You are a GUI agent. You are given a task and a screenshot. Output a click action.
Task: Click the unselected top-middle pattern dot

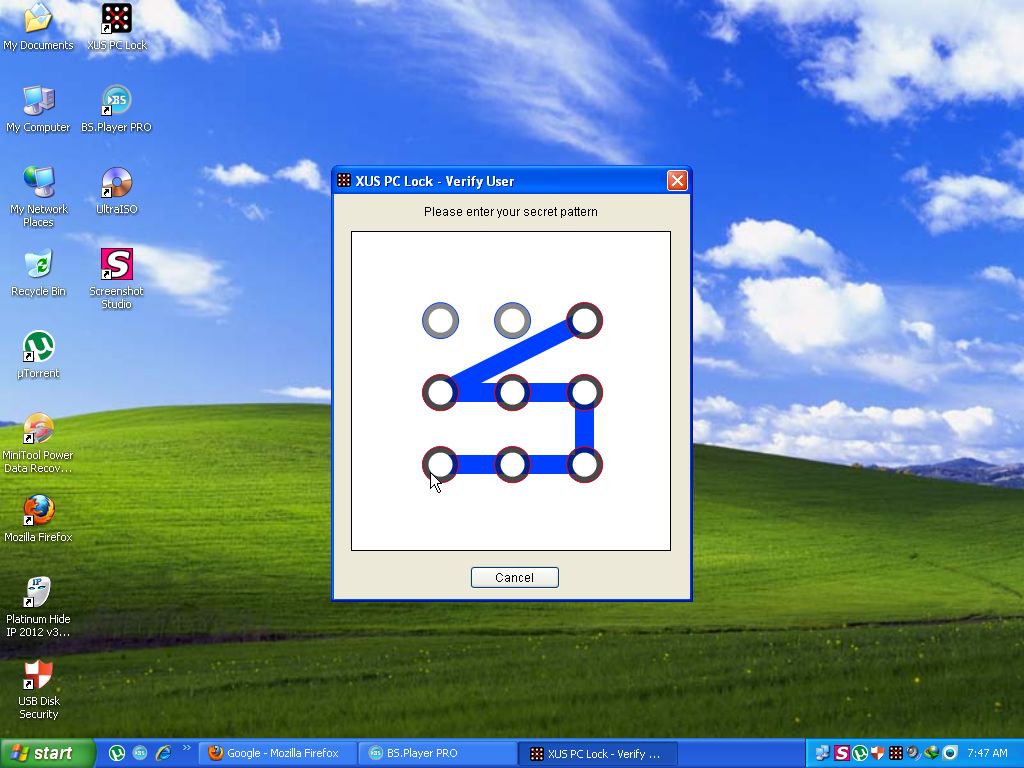point(512,321)
